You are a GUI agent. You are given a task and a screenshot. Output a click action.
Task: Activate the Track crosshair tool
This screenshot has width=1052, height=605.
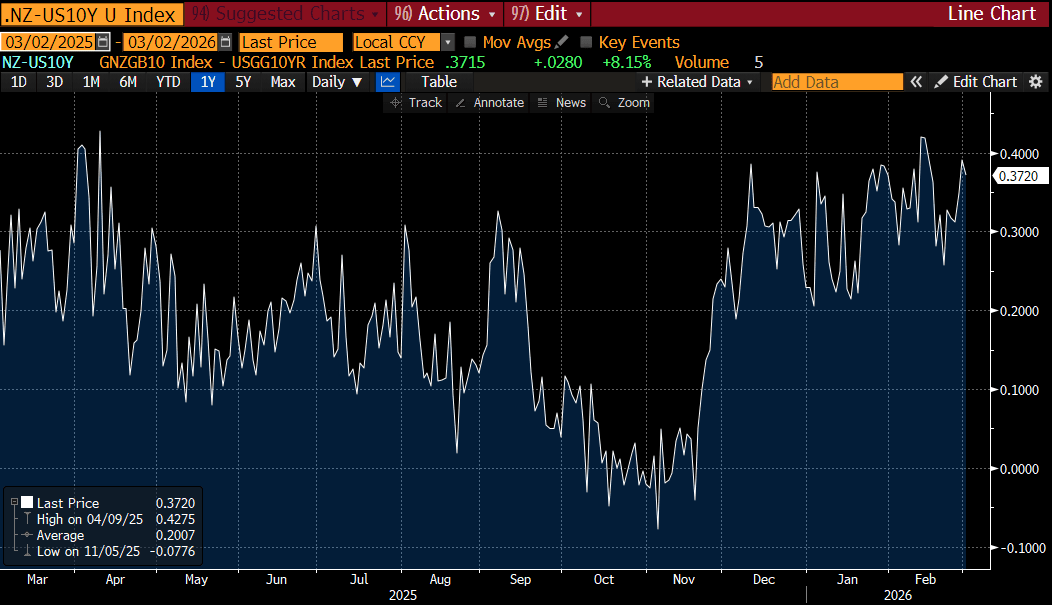pyautogui.click(x=417, y=103)
